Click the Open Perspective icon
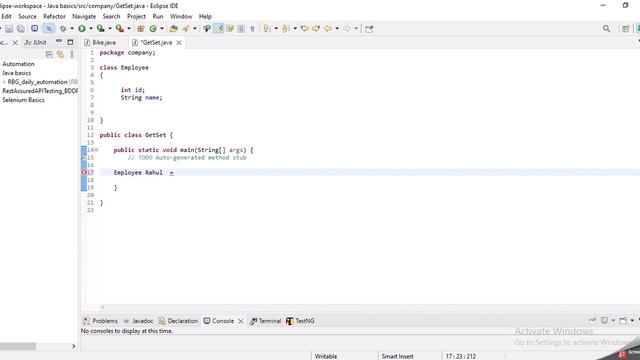 (x=625, y=29)
